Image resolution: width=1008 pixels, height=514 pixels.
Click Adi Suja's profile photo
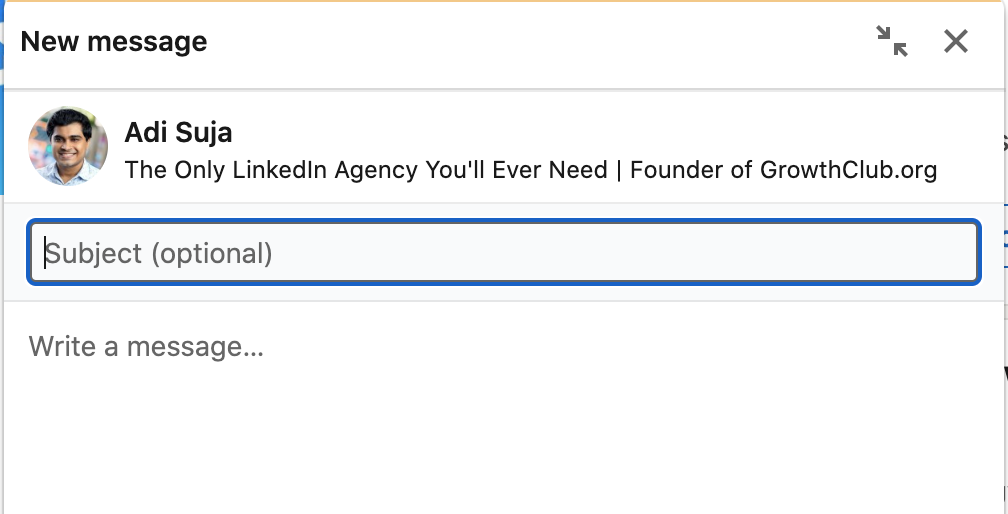(68, 147)
